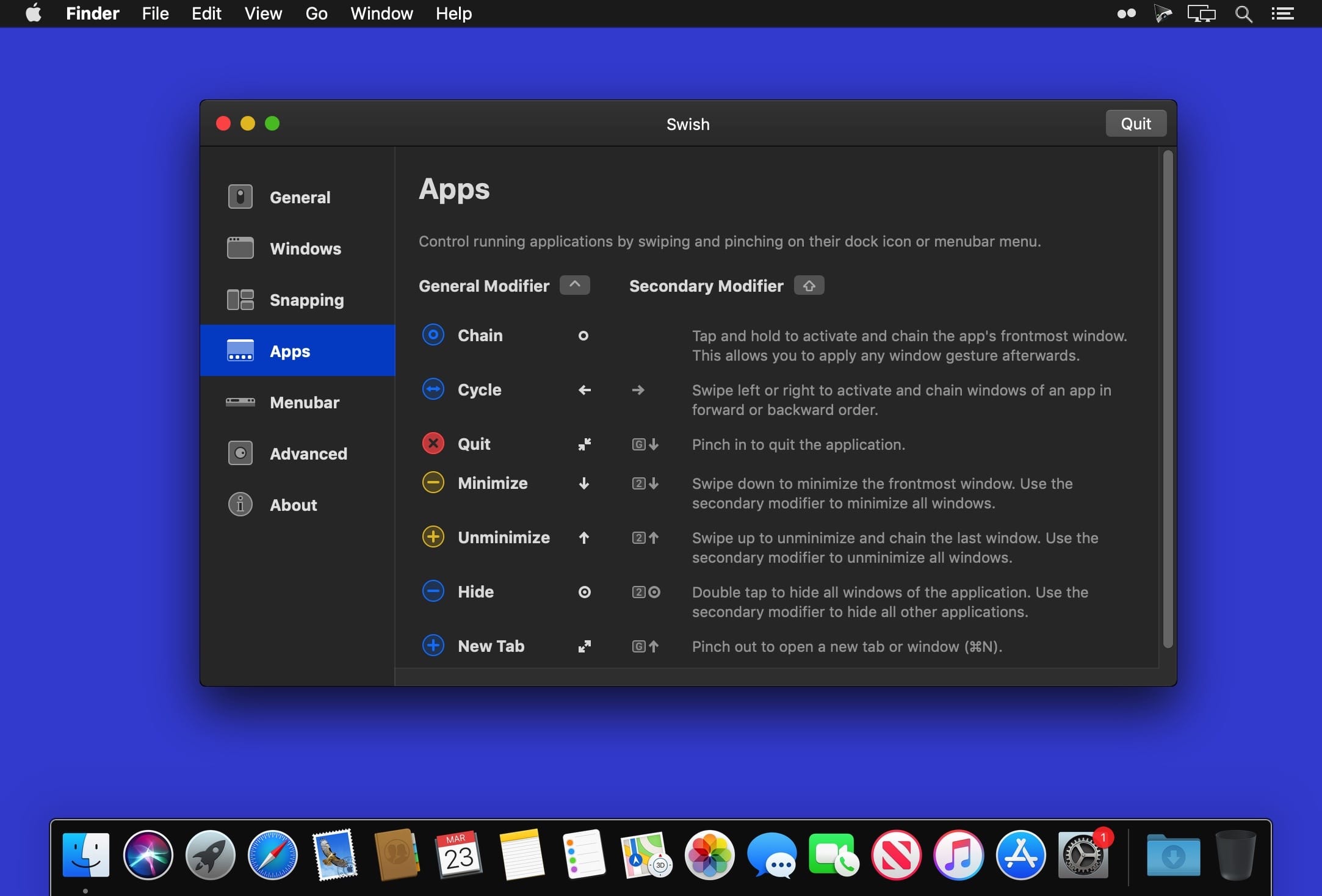
Task: Open the Apple menu
Action: tap(34, 13)
